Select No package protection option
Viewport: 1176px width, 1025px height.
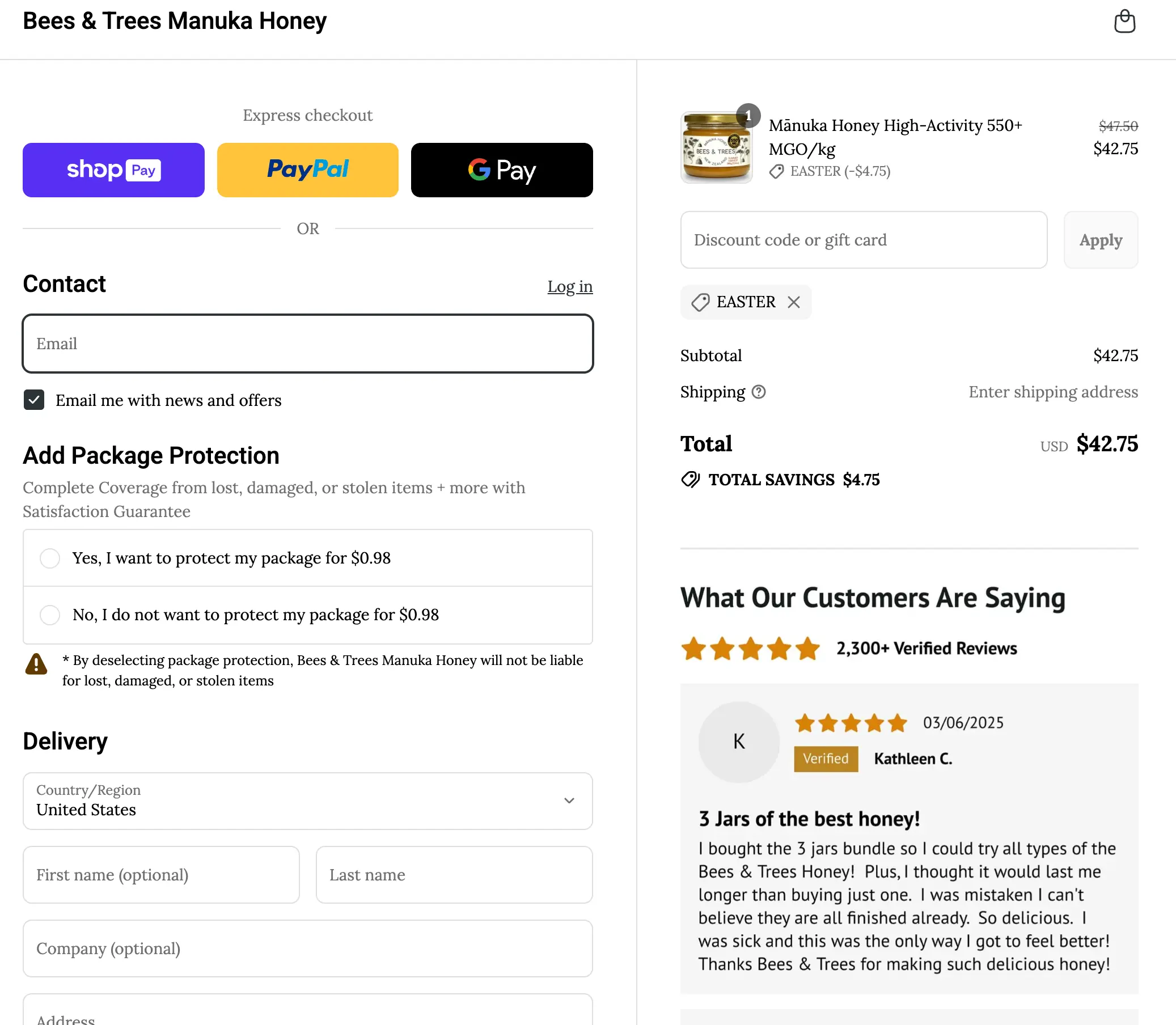pos(50,615)
